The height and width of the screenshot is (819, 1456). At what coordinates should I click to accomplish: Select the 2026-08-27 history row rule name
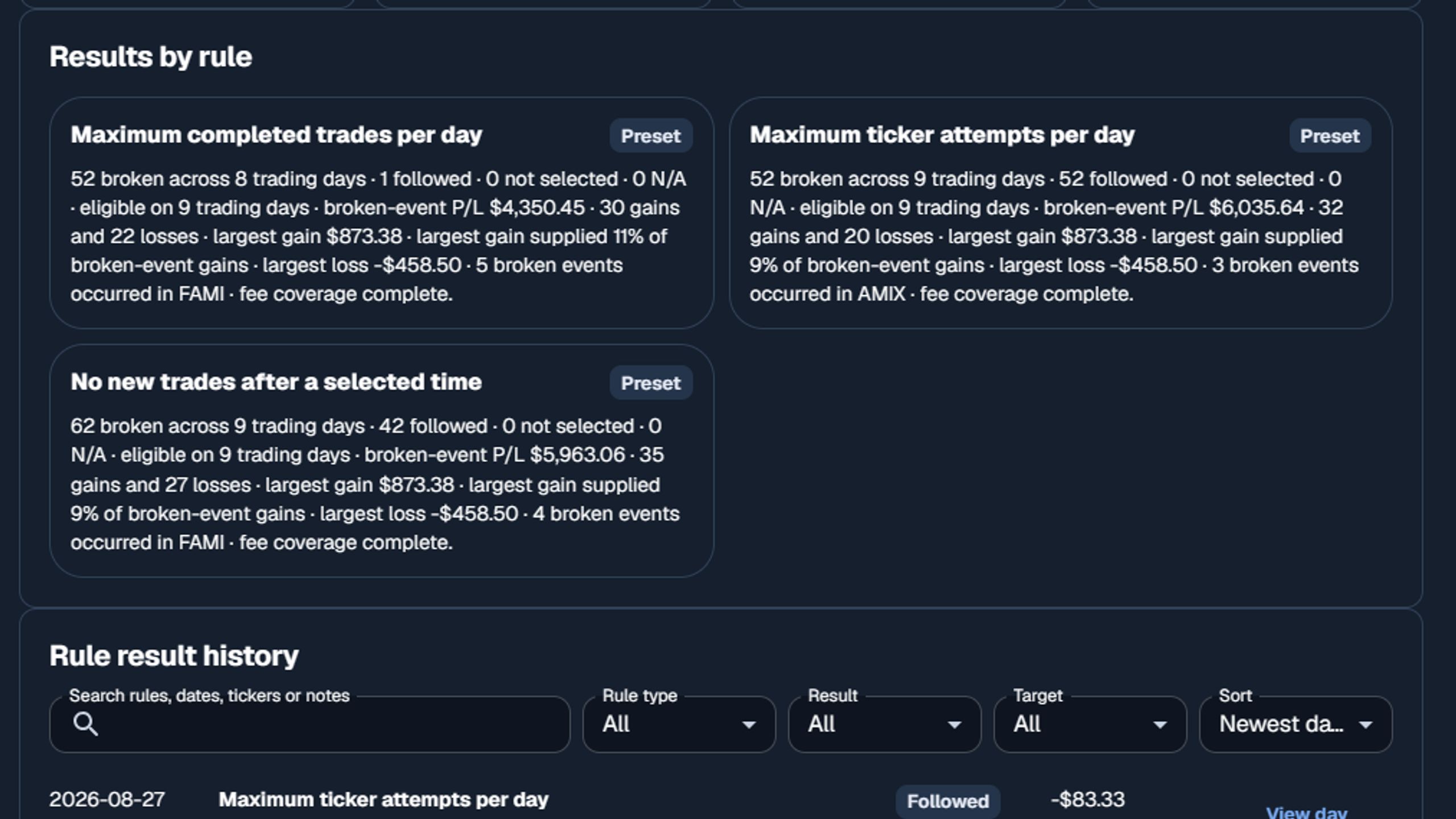[383, 799]
